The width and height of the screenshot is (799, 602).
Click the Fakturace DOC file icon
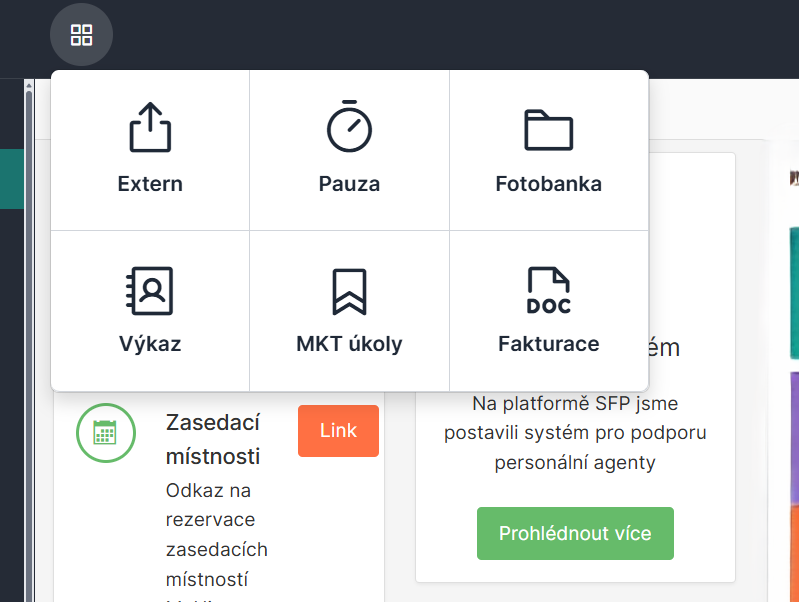pos(548,291)
